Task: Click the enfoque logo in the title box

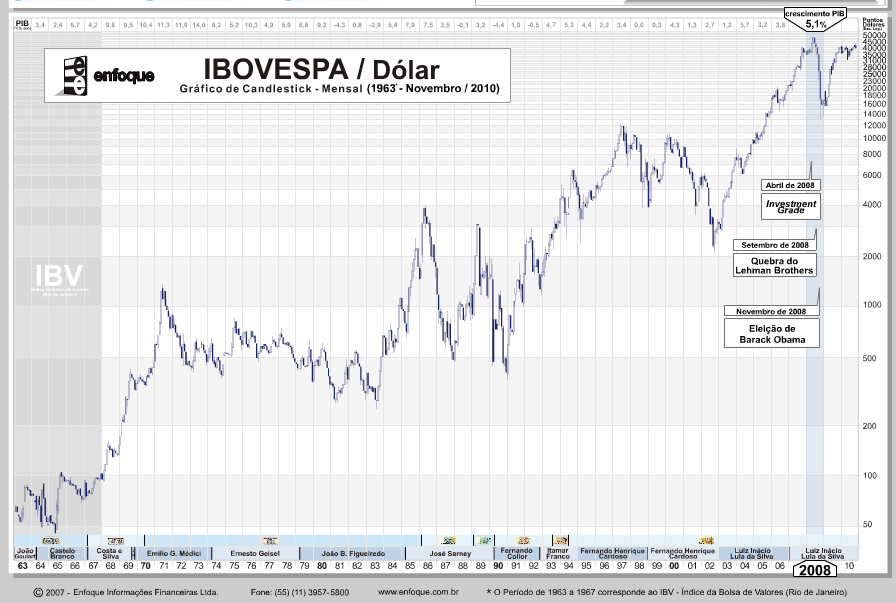Action: point(106,75)
